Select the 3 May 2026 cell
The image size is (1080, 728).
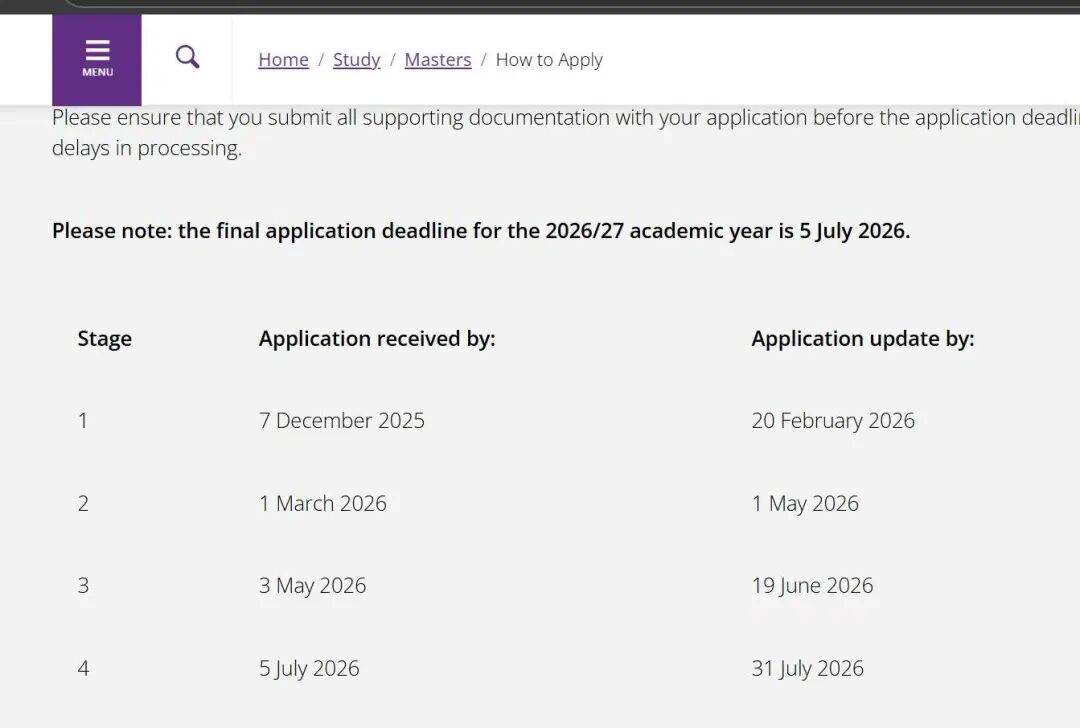(x=312, y=586)
